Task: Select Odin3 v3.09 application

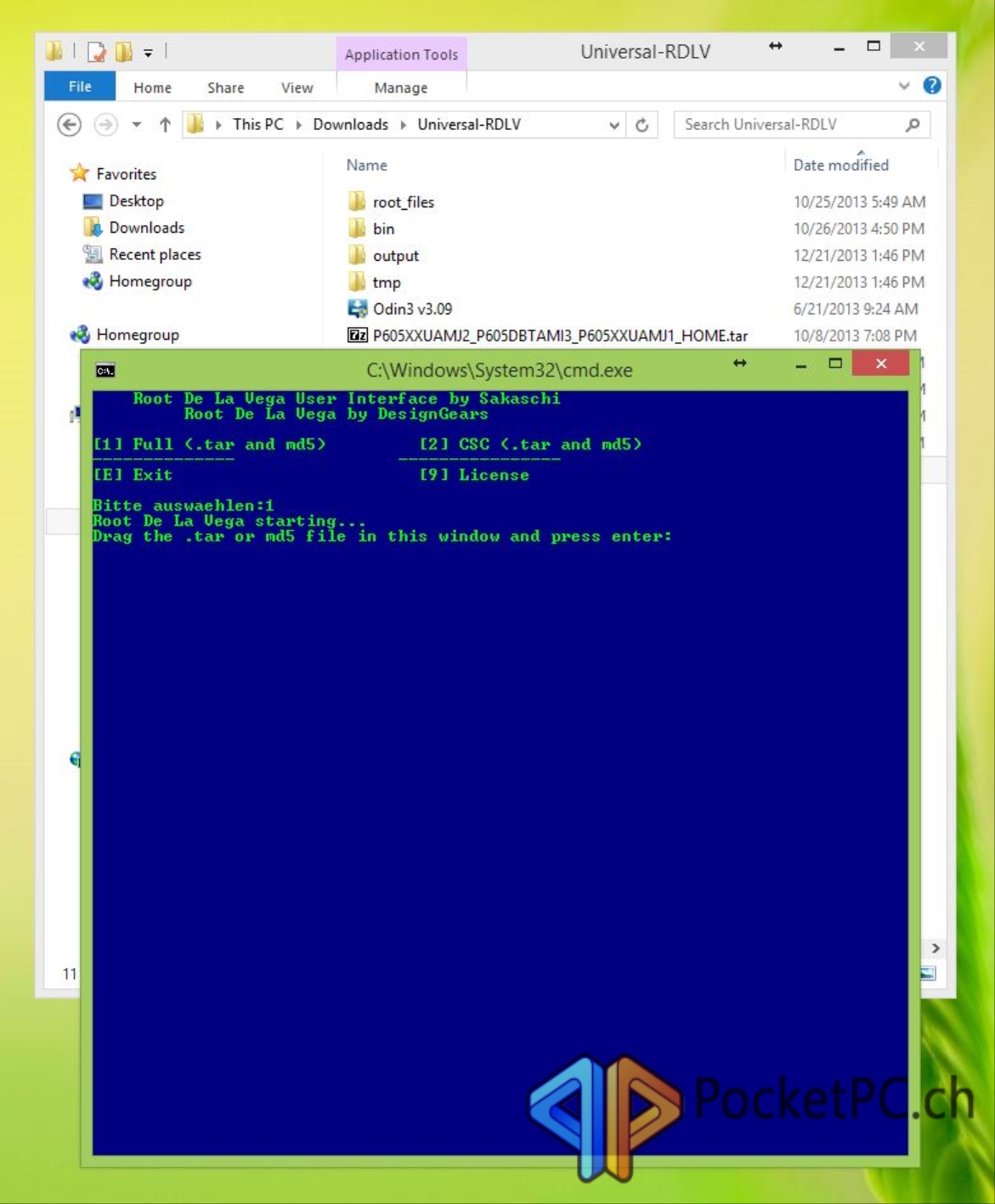Action: pos(412,309)
